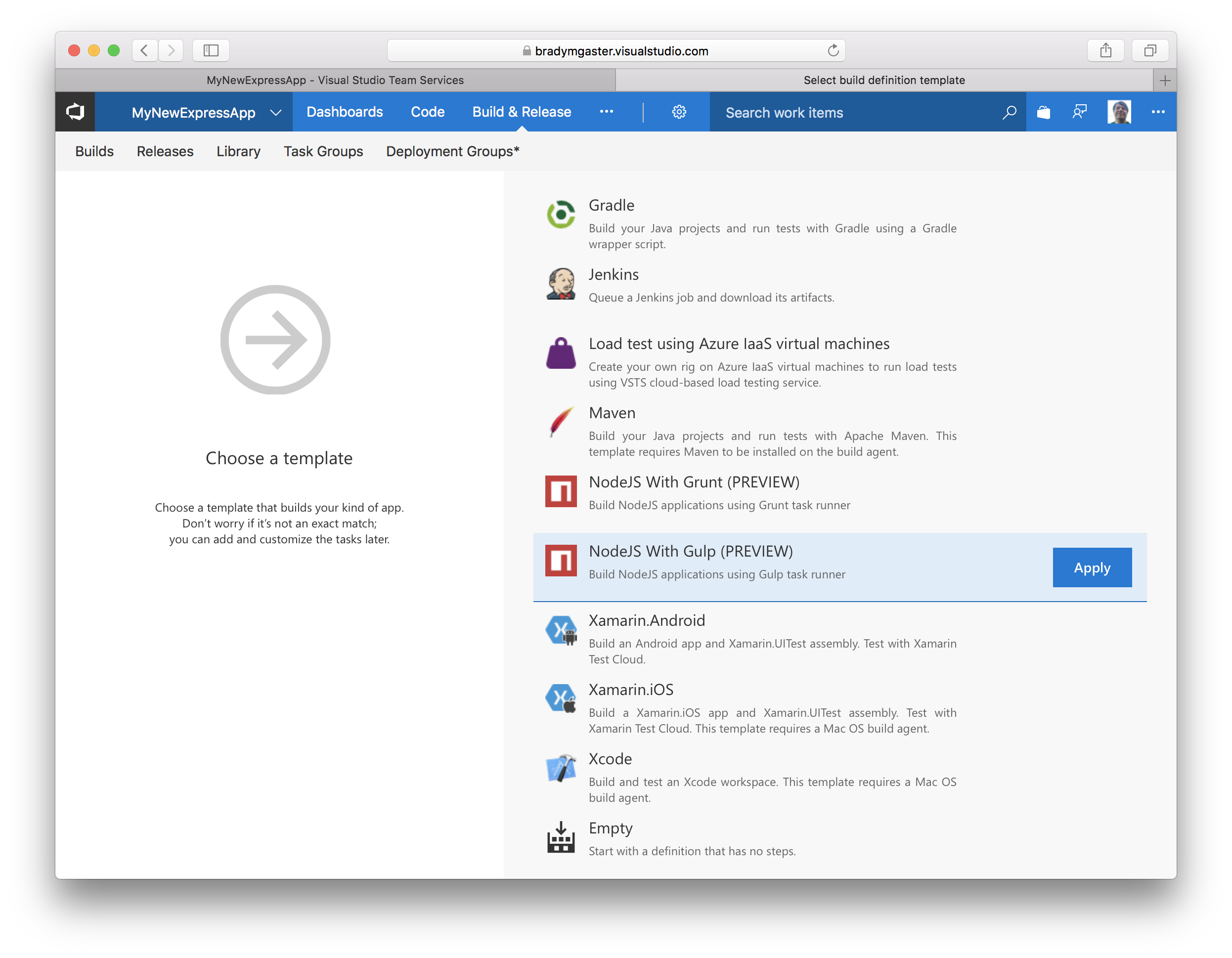Open the Releases sub-tab

(x=165, y=151)
